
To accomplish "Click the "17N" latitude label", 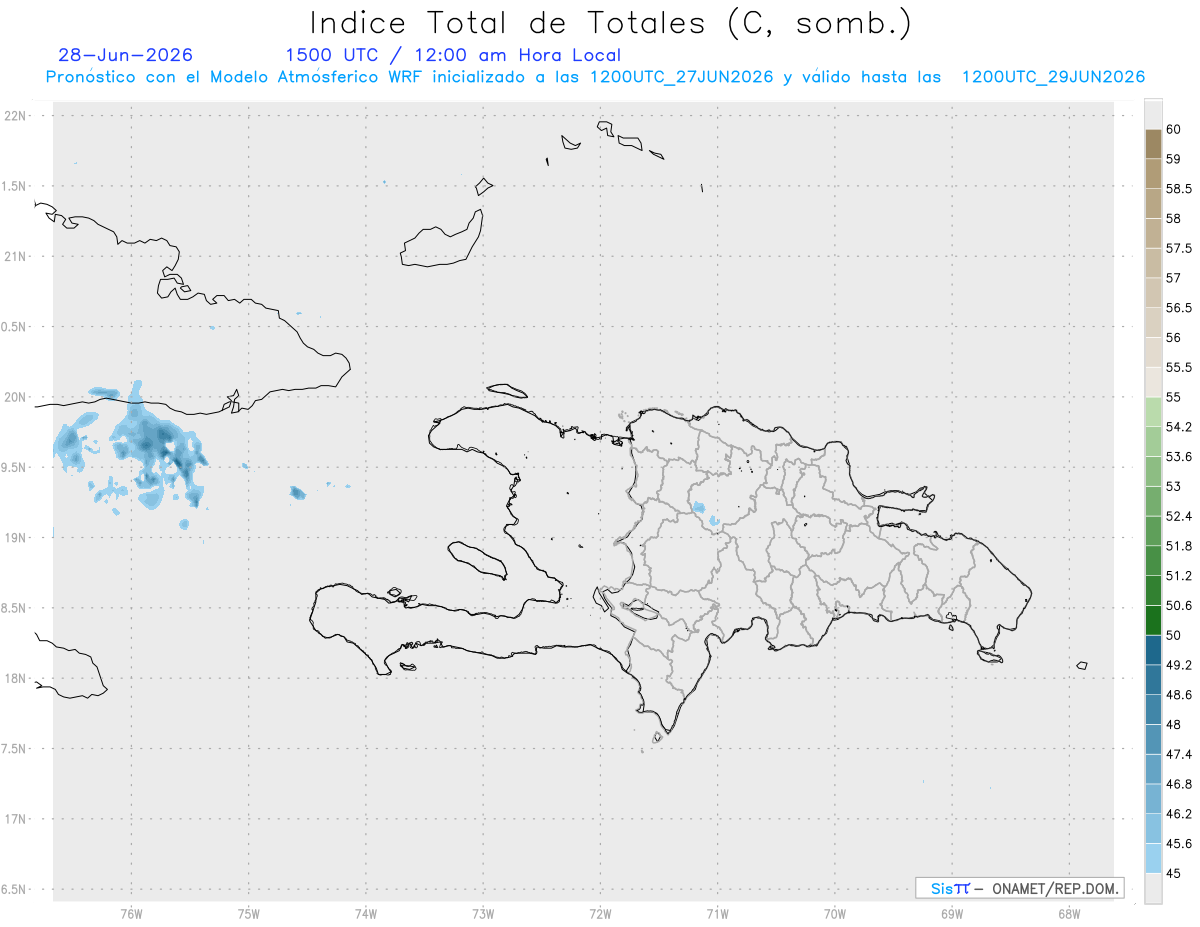I will [x=17, y=819].
